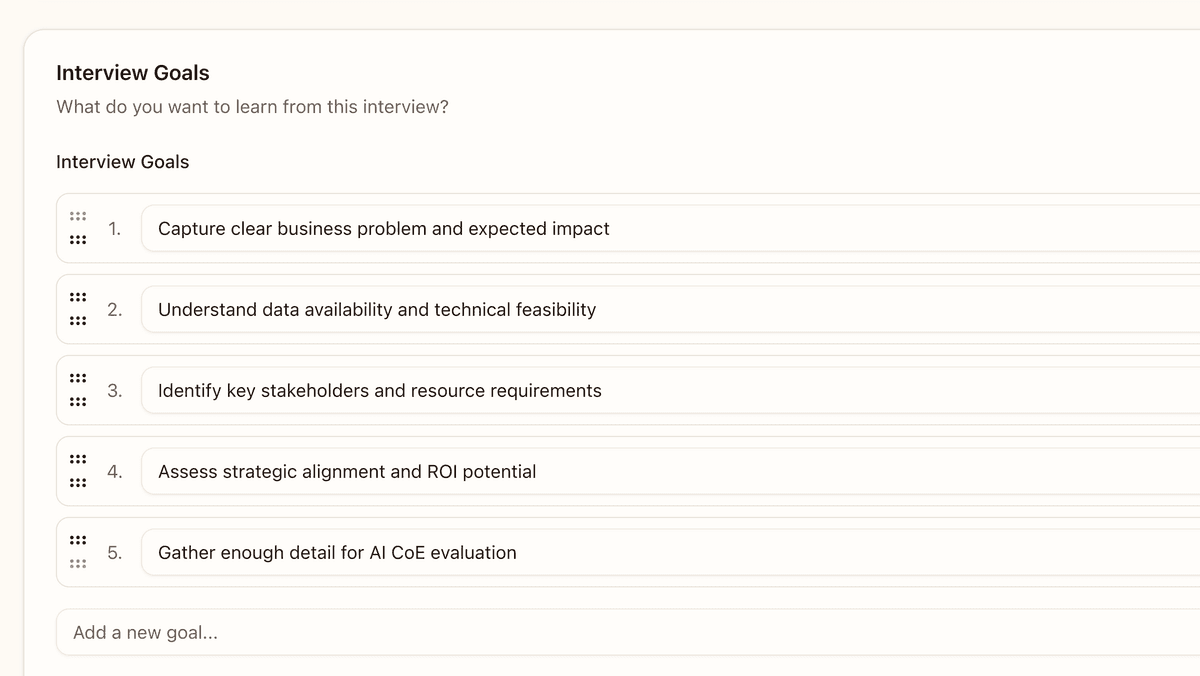Click the lower dot grid of goal 5's handle
The image size is (1200, 676).
tap(78, 562)
